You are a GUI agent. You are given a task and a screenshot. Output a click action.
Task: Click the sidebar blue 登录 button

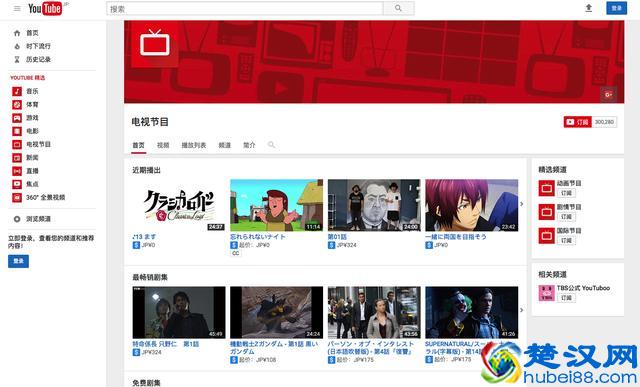point(18,261)
